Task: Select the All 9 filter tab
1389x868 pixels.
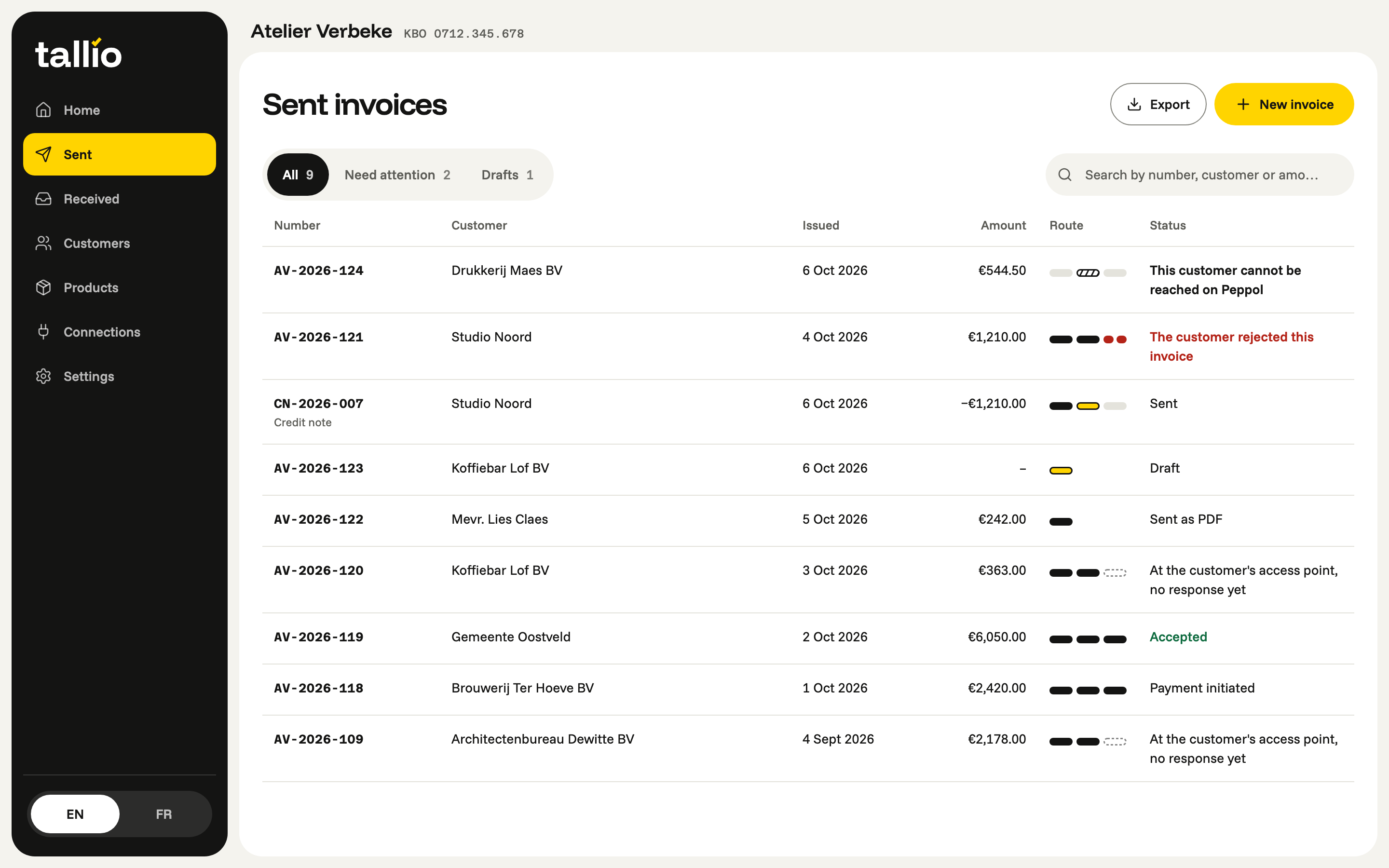Action: pyautogui.click(x=298, y=175)
